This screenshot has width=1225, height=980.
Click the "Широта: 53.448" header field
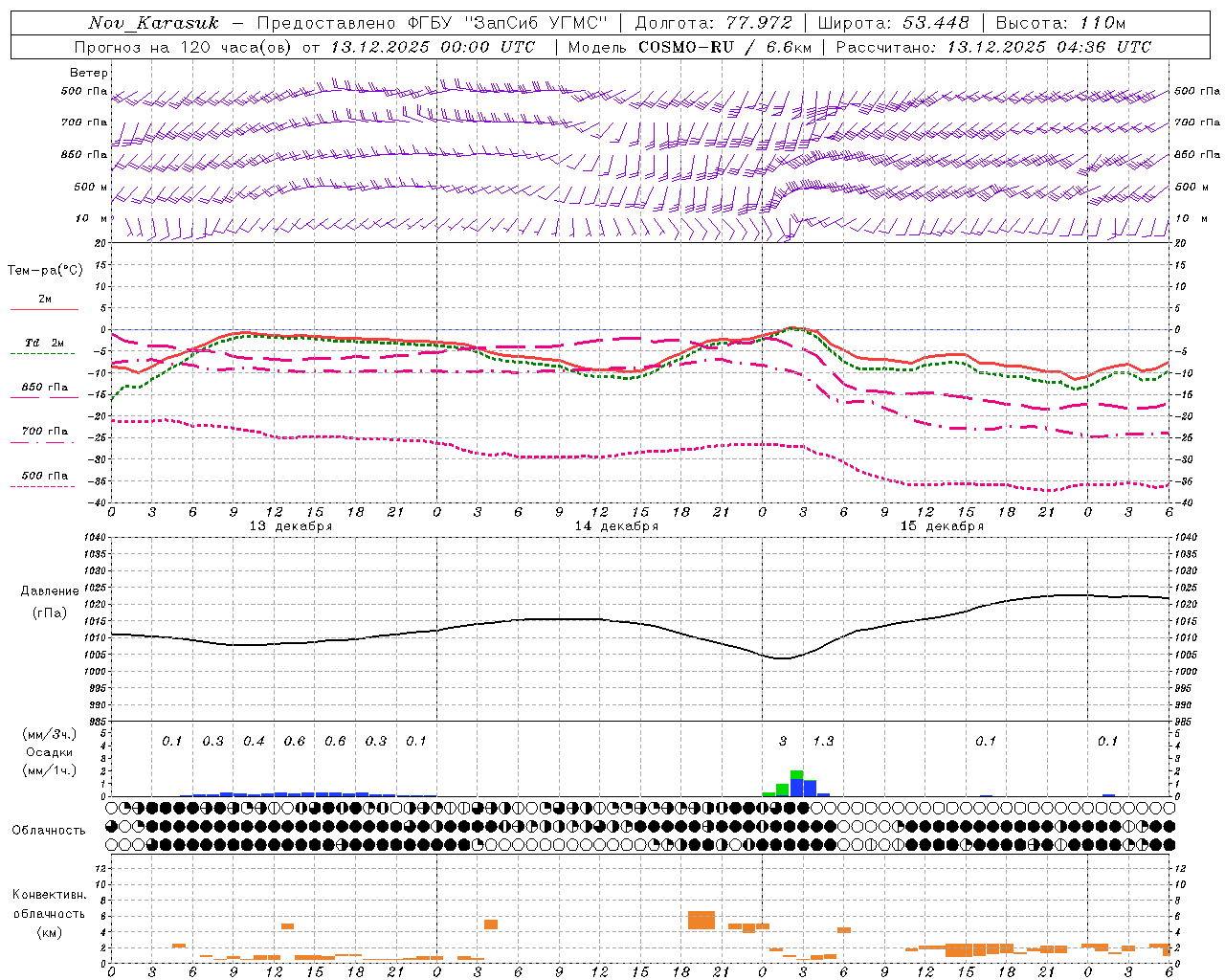pyautogui.click(x=894, y=23)
